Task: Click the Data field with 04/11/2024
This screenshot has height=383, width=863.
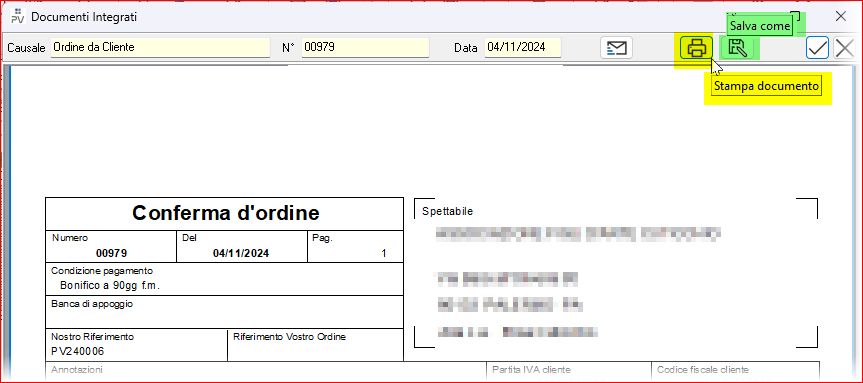Action: tap(522, 47)
